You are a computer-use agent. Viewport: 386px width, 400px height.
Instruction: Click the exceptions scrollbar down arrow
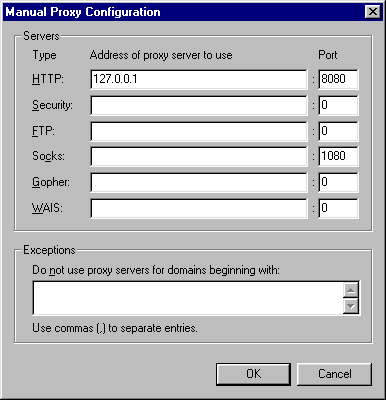(x=351, y=306)
